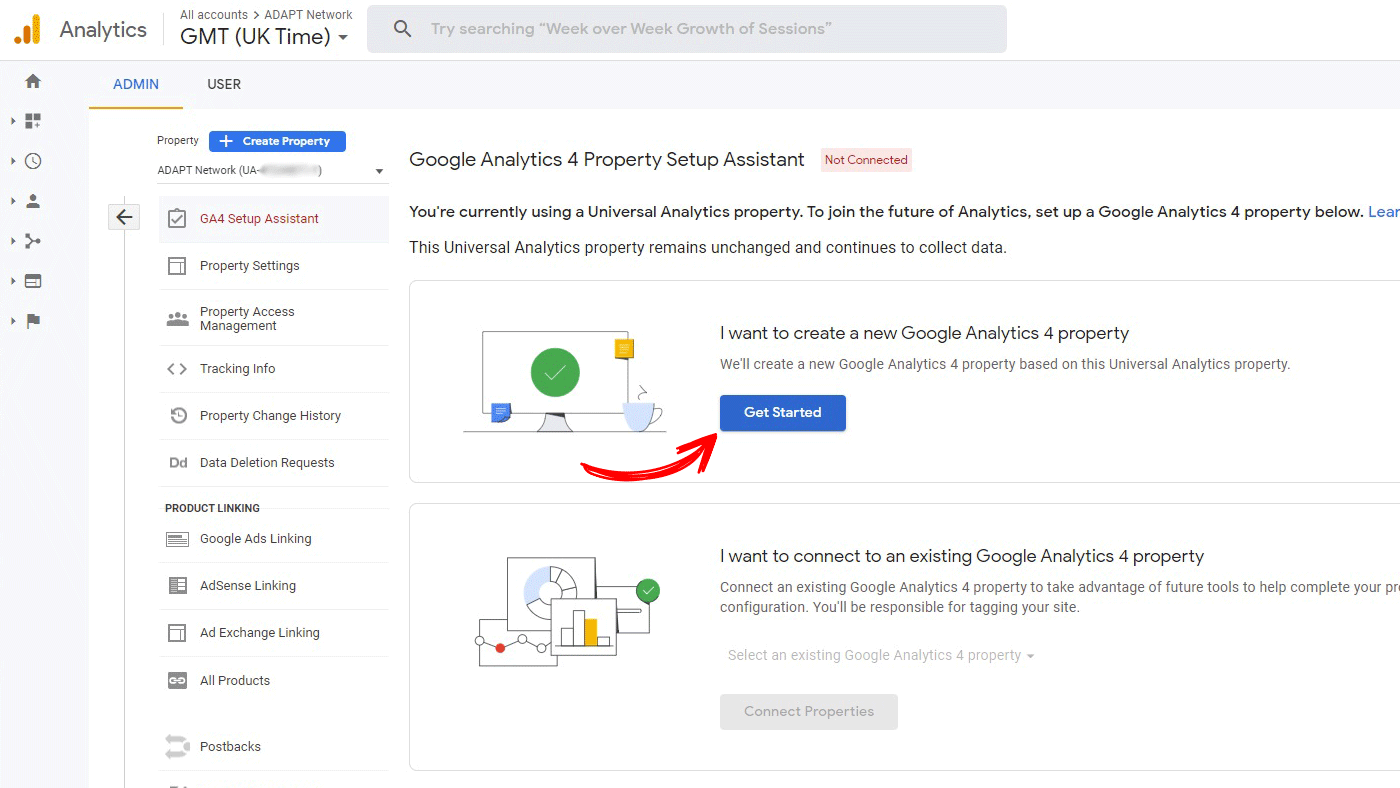Screen dimensions: 1400x788
Task: Click the Get Started button
Action: [x=783, y=413]
